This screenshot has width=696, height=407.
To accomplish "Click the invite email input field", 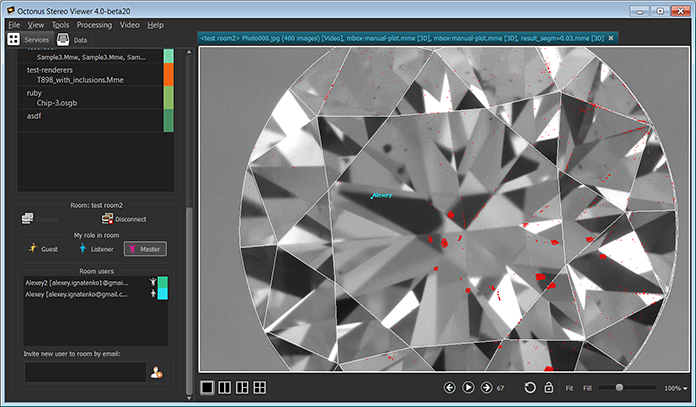I will [x=84, y=372].
